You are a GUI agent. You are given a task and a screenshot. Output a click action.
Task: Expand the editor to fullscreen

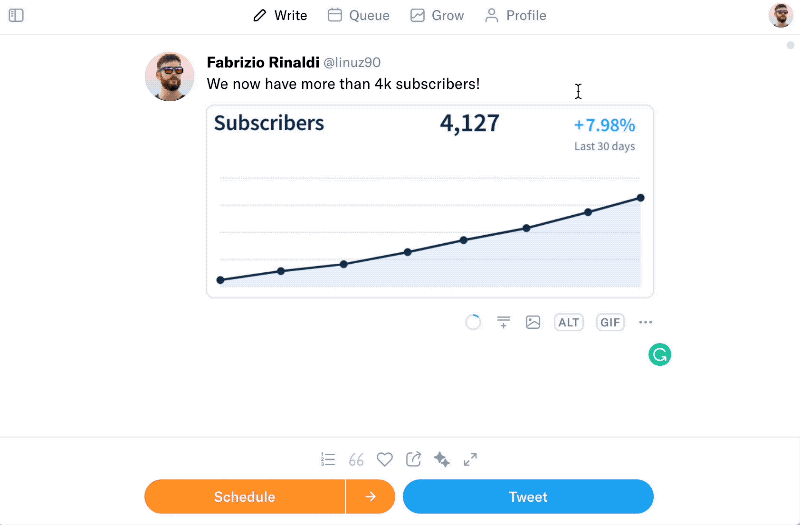tap(470, 460)
